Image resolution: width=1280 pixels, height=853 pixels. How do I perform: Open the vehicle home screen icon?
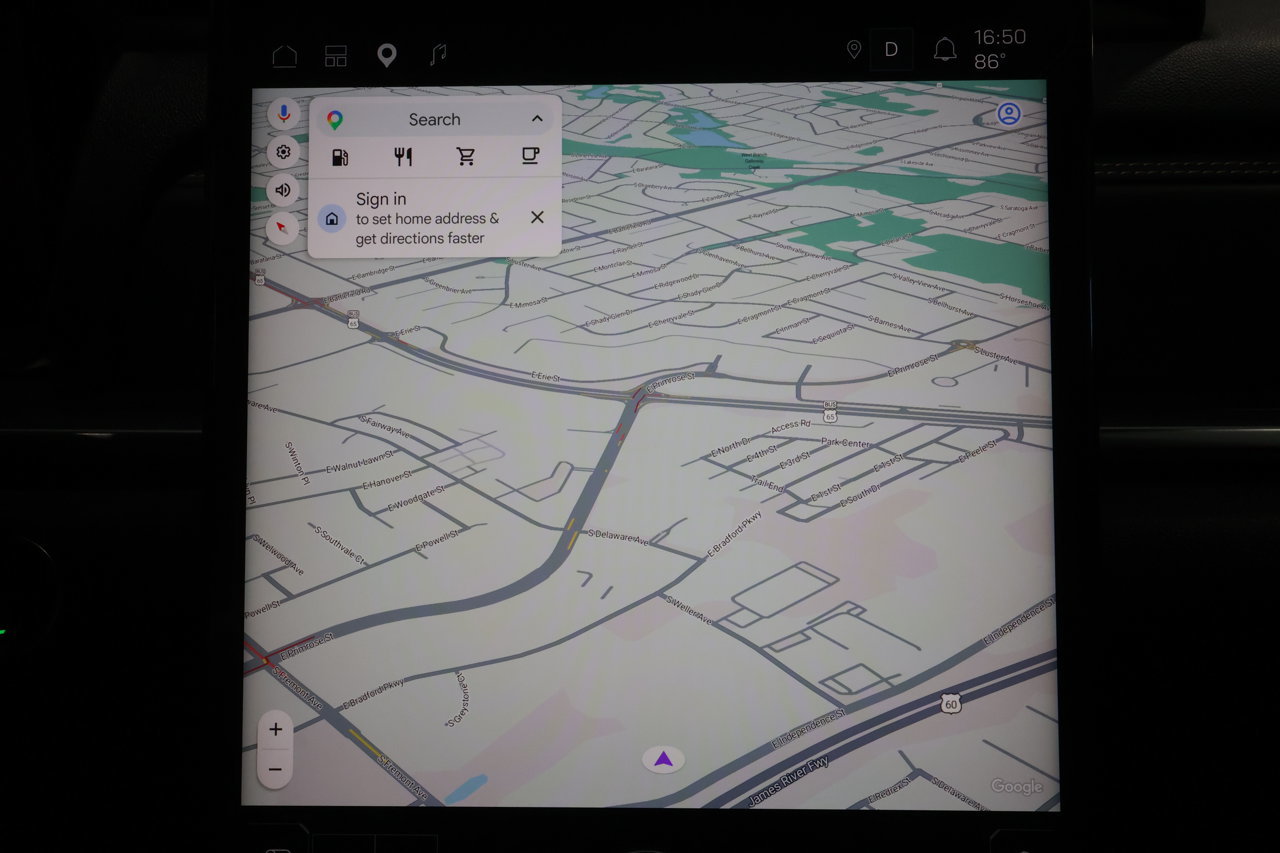click(x=285, y=55)
